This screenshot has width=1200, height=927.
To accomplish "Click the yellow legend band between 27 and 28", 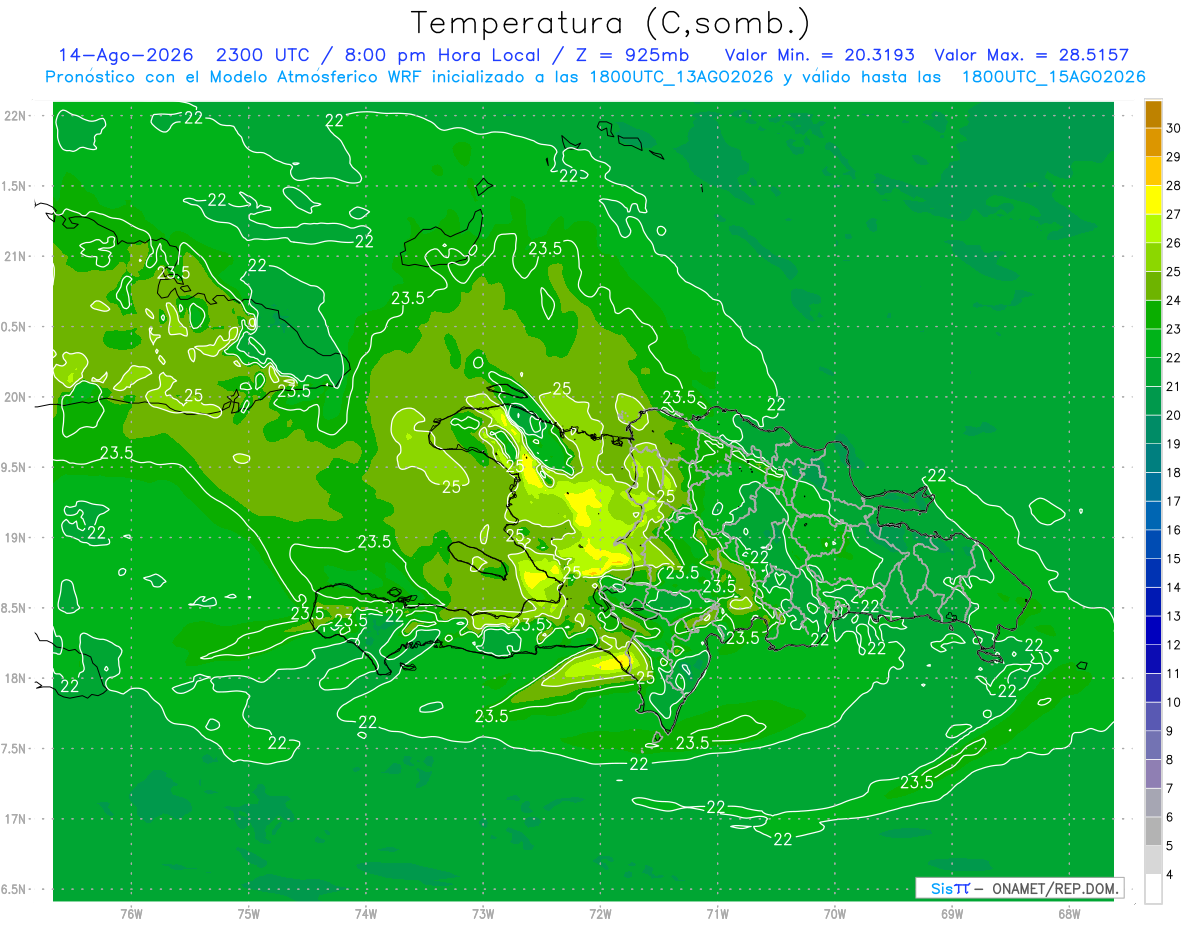I will tap(1153, 200).
